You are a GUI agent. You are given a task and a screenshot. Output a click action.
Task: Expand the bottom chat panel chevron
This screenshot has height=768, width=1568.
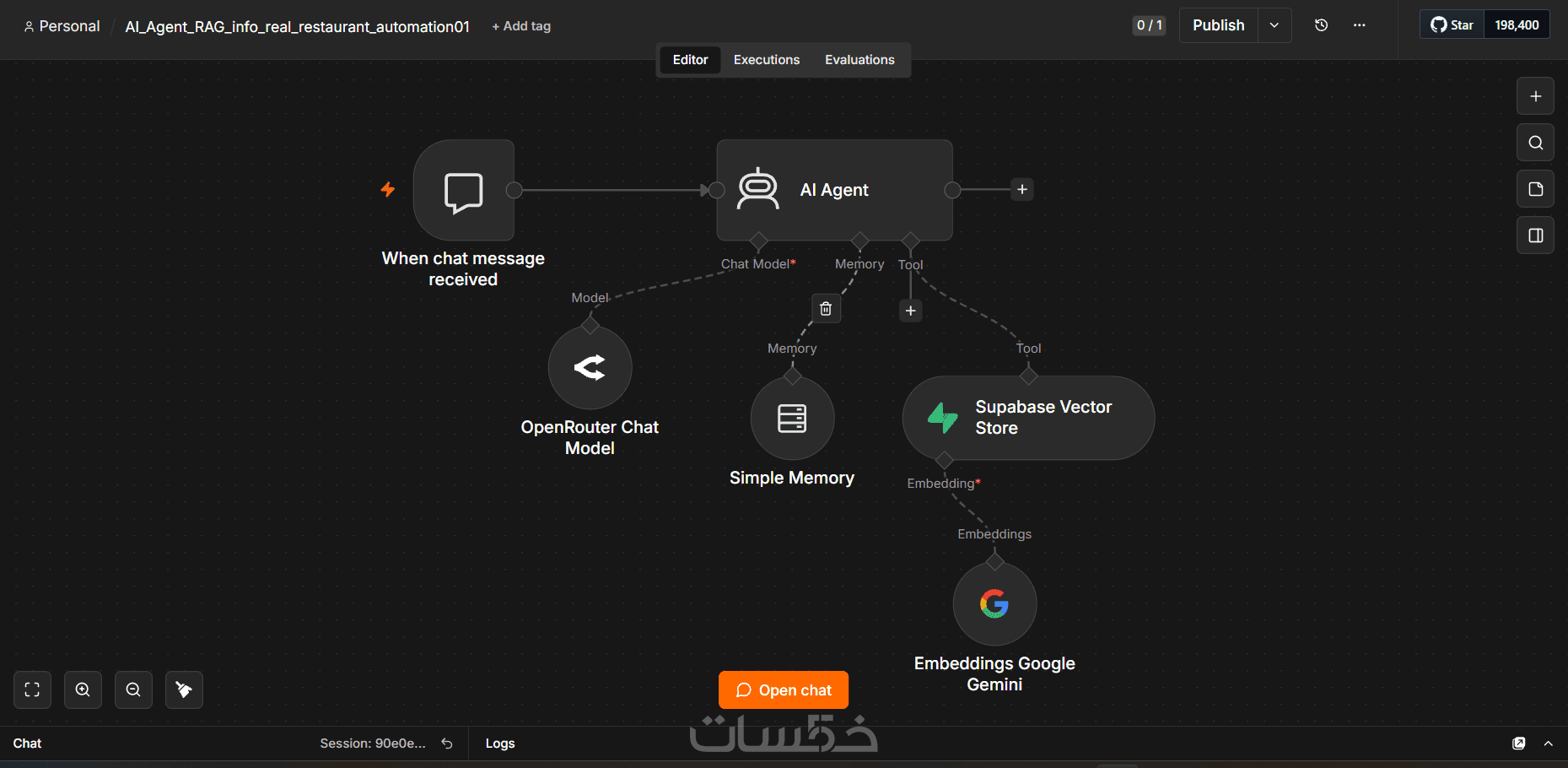pos(1548,744)
